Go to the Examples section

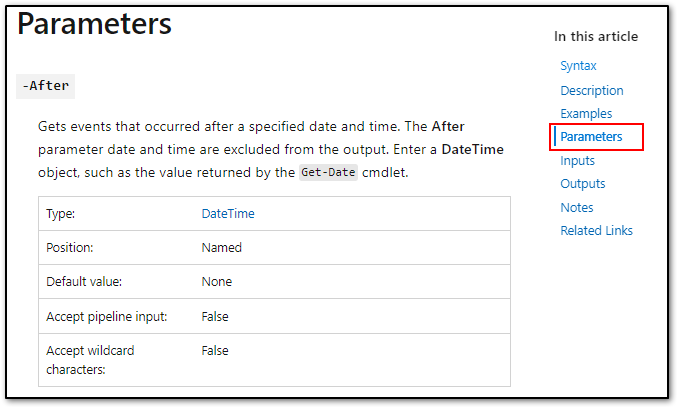pyautogui.click(x=586, y=114)
